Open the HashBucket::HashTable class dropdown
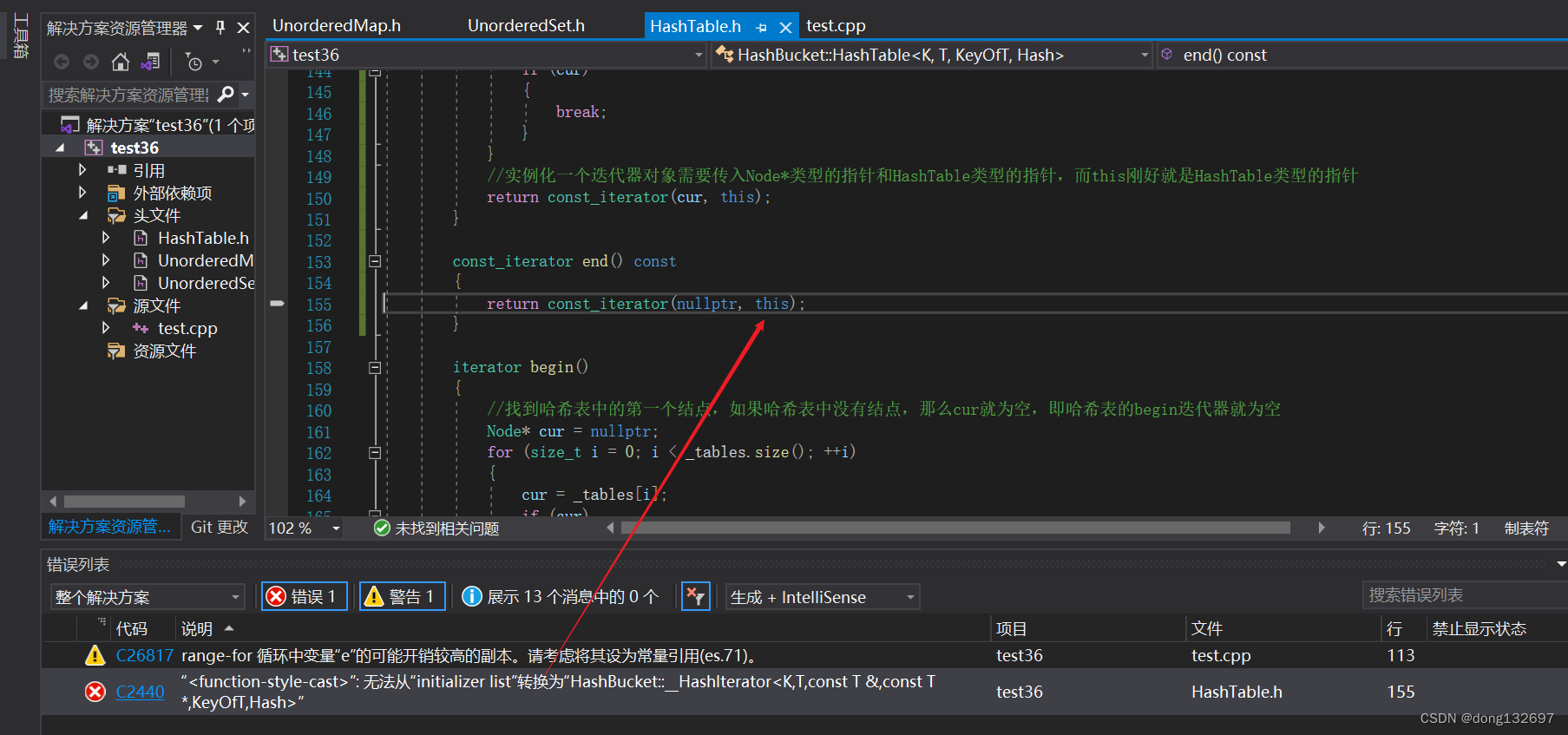Viewport: 1568px width, 735px height. (1145, 55)
